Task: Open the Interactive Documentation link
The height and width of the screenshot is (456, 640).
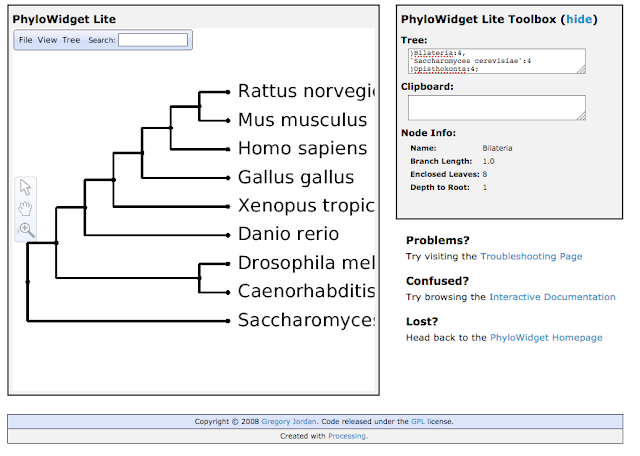Action: tap(552, 297)
